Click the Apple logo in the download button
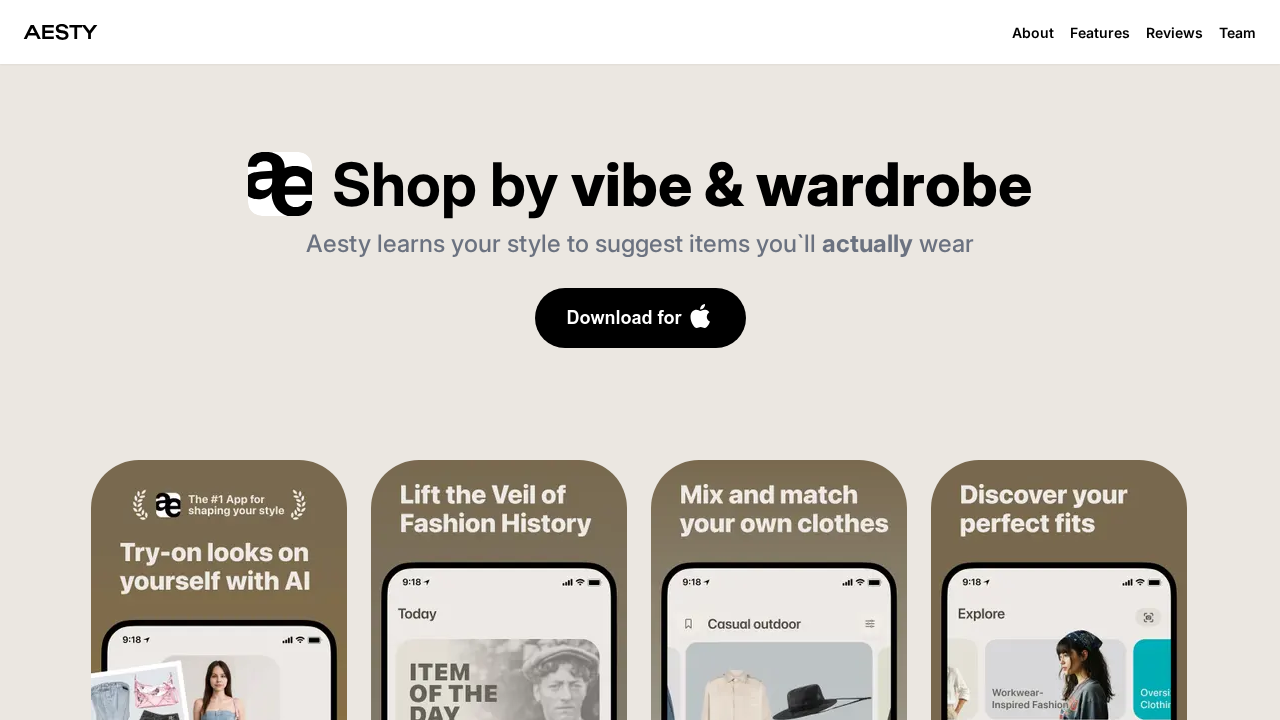Viewport: 1280px width, 720px height. pos(700,317)
